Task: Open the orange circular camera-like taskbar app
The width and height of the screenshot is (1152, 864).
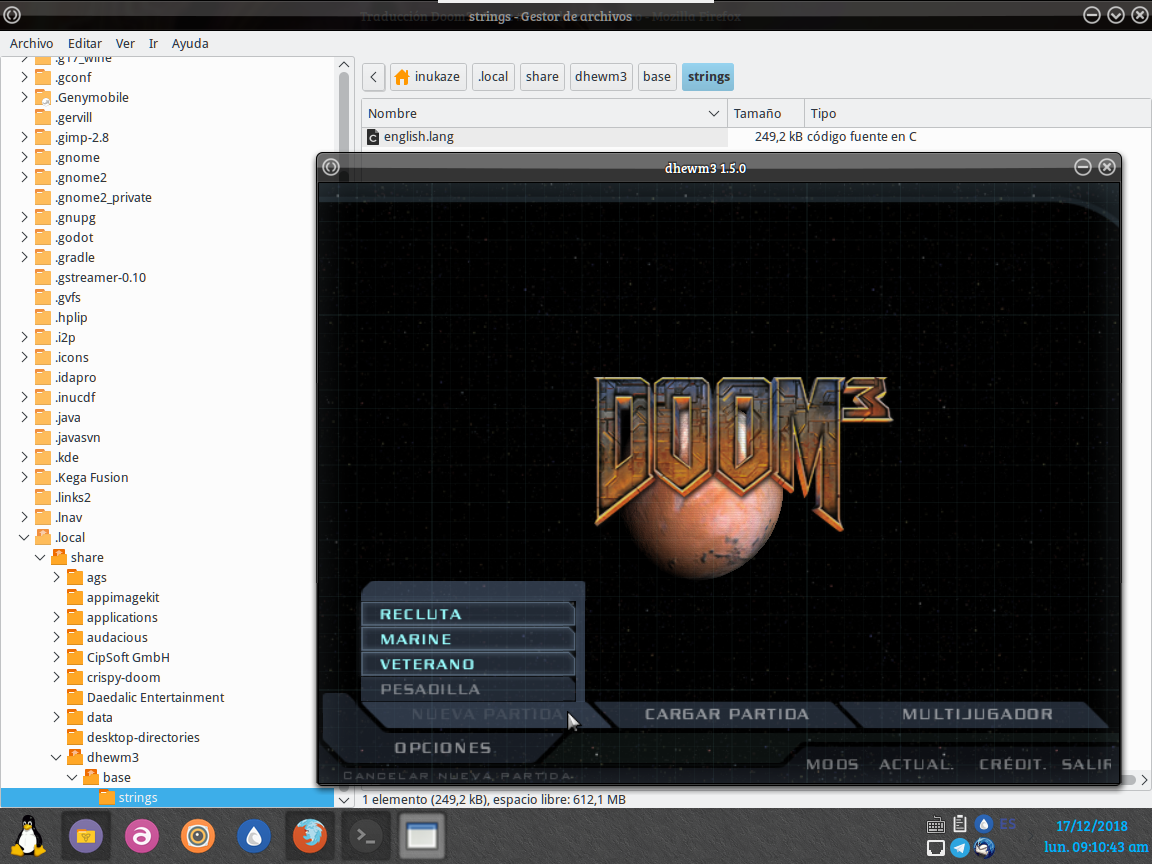Action: click(x=198, y=836)
